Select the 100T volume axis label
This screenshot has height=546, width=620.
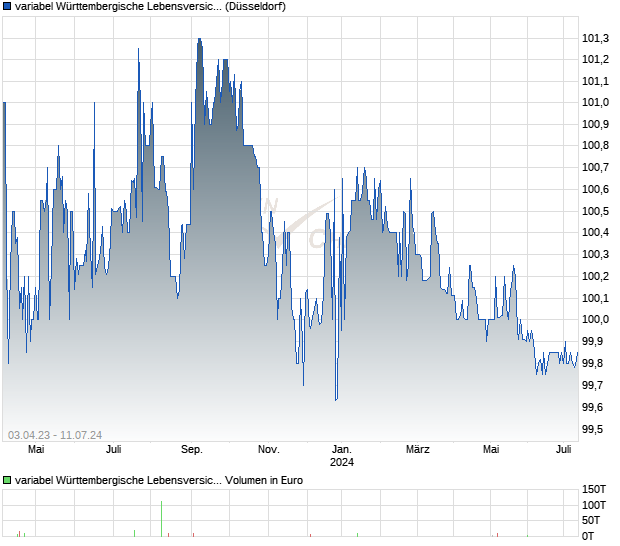tap(595, 505)
